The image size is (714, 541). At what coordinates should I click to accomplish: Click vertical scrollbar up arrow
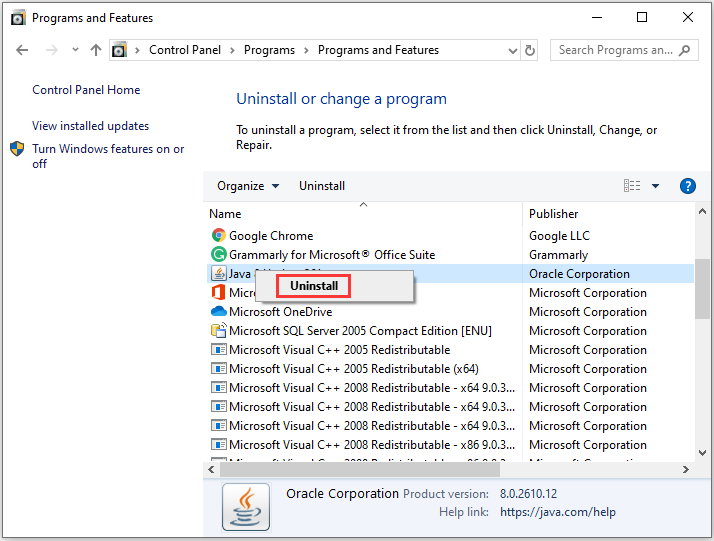click(702, 211)
